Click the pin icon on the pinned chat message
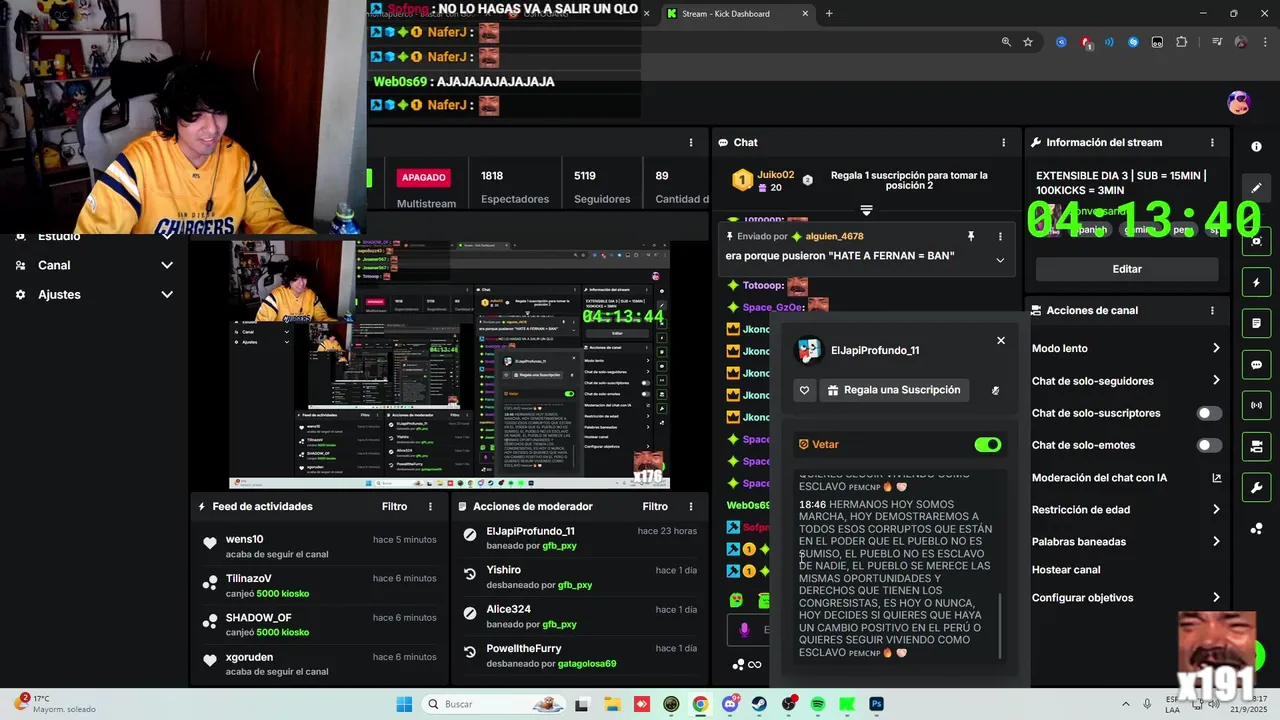Screen dimensions: 1280x720 tap(970, 236)
